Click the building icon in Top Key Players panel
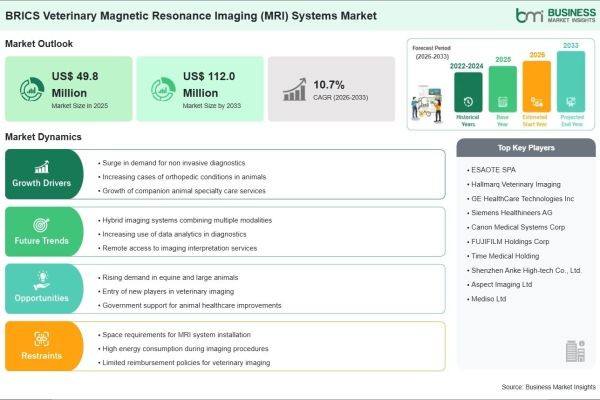600x400 pixels. coord(576,351)
